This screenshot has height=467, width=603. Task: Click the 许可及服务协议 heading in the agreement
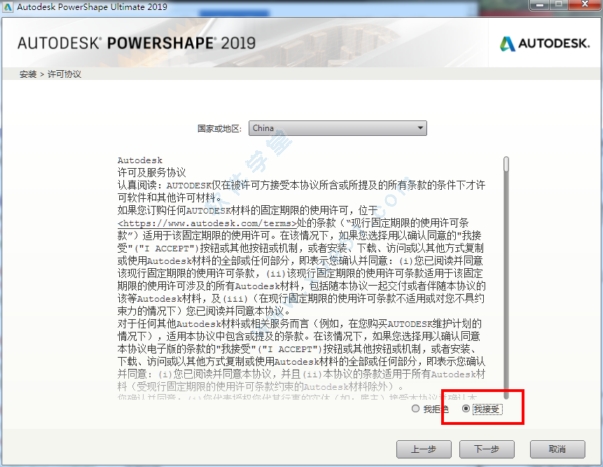point(152,173)
